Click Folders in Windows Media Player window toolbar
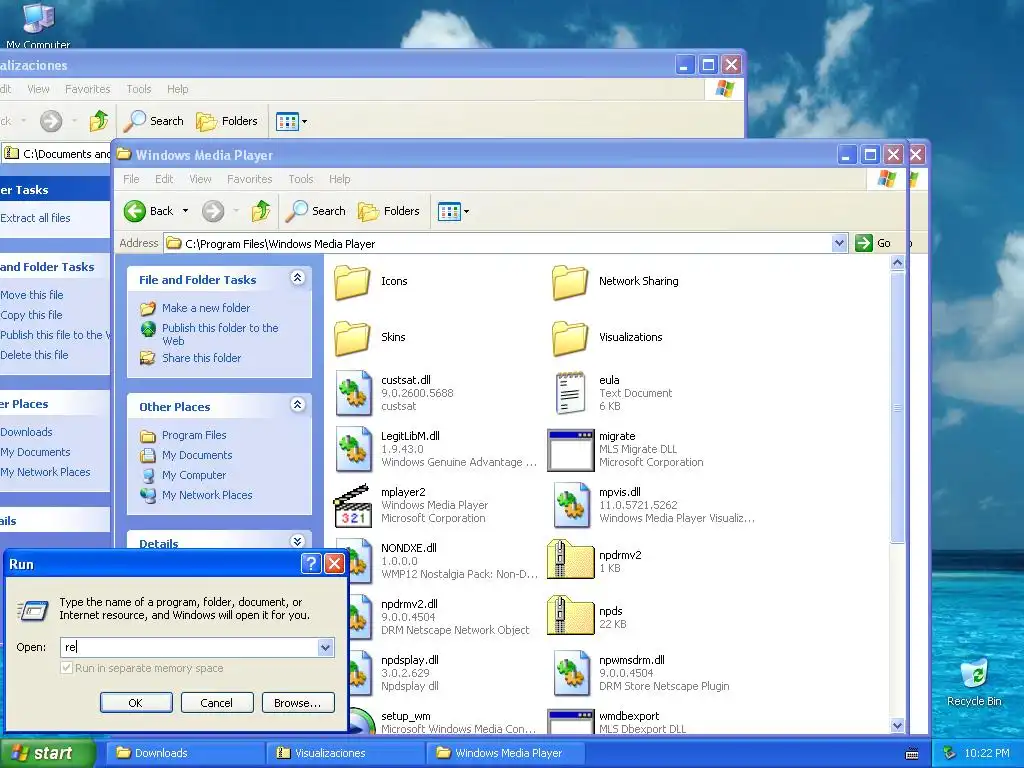The width and height of the screenshot is (1024, 768). click(389, 211)
